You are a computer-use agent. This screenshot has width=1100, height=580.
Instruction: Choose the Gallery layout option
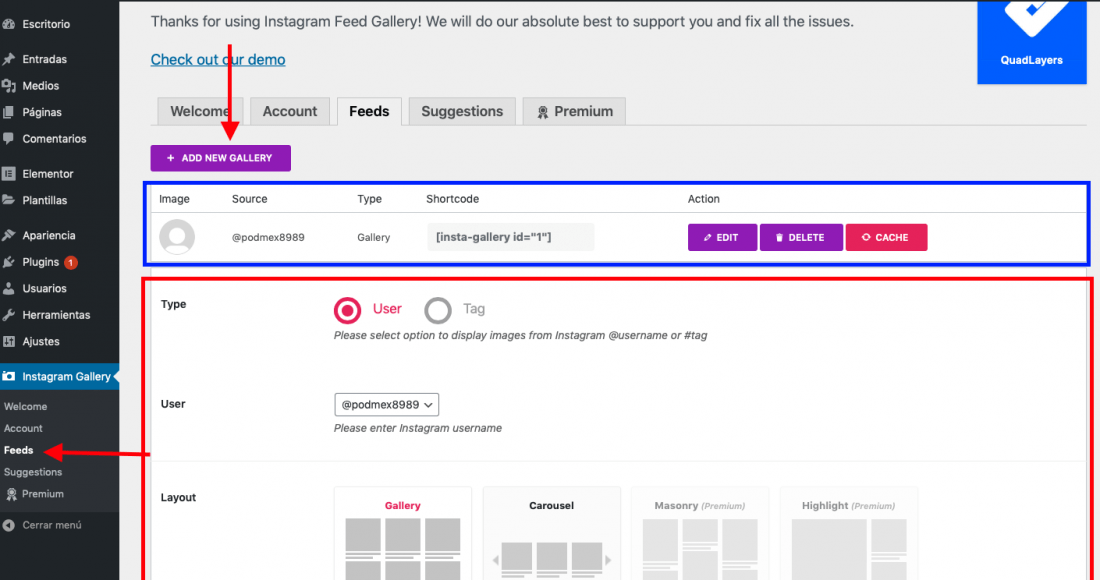click(403, 534)
